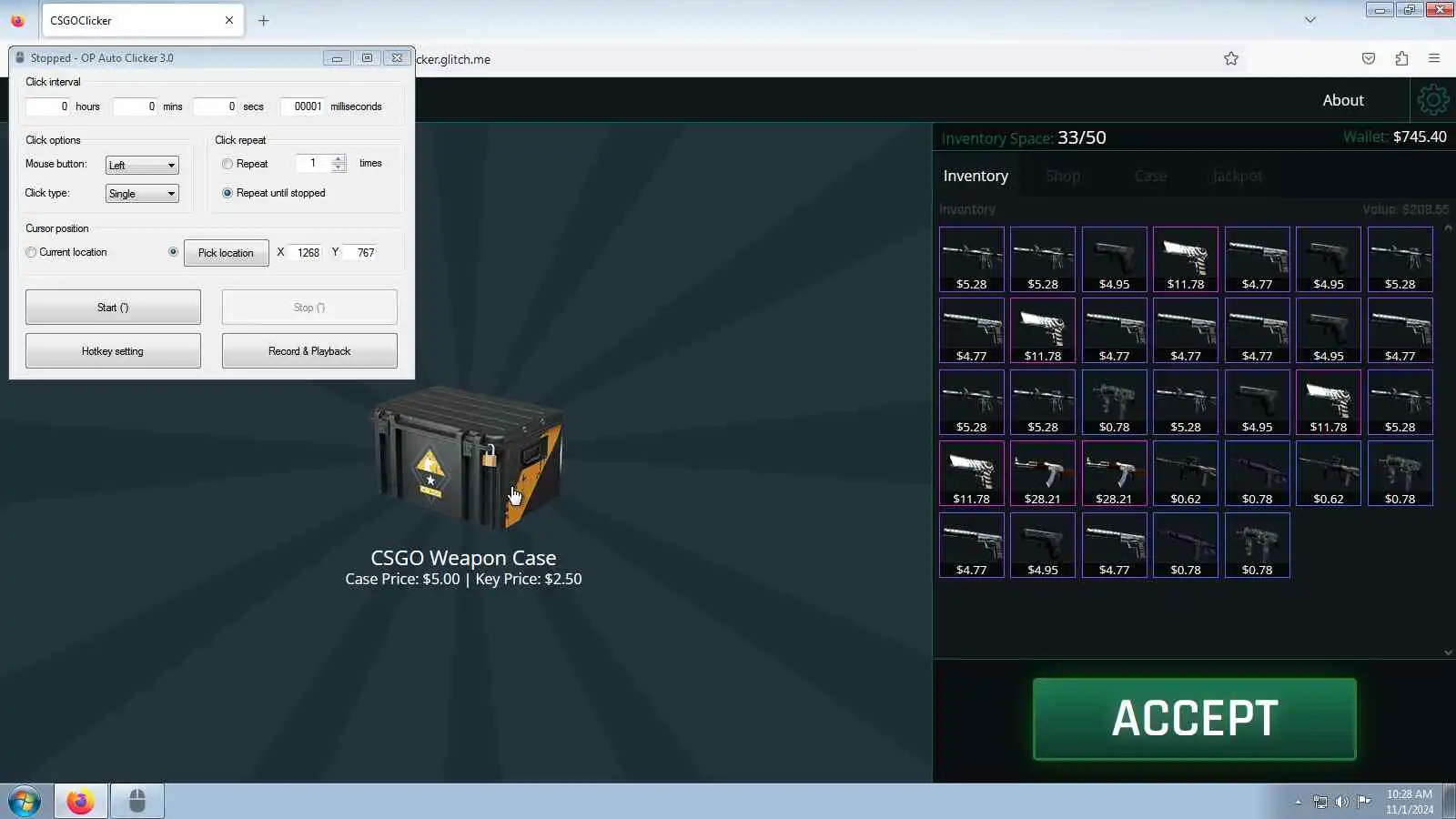Switch to the Case tab
1456x819 pixels.
pyautogui.click(x=1150, y=176)
